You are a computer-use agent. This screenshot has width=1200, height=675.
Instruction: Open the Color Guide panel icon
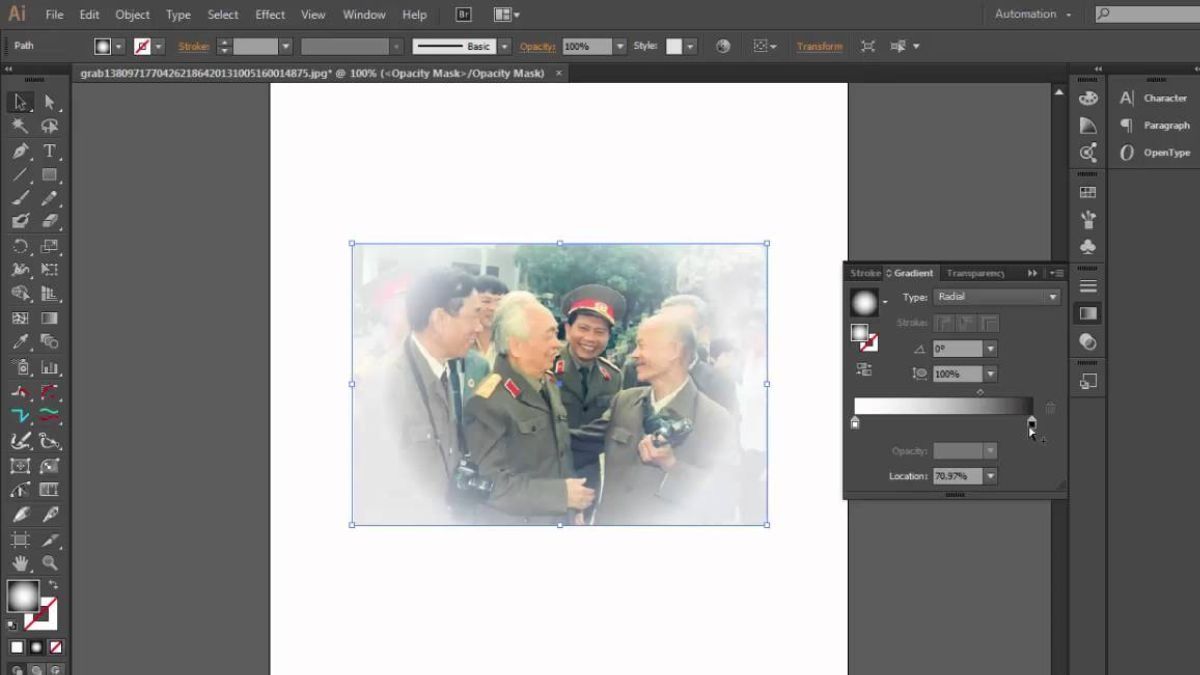[1088, 125]
